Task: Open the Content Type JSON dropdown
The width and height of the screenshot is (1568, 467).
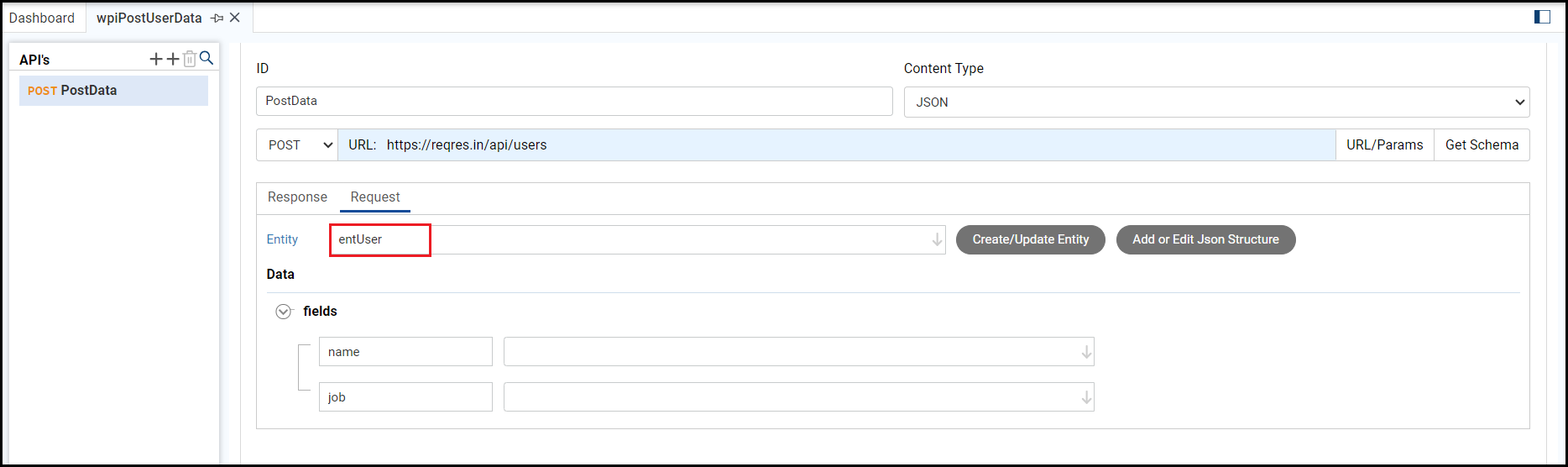Action: coord(1216,102)
